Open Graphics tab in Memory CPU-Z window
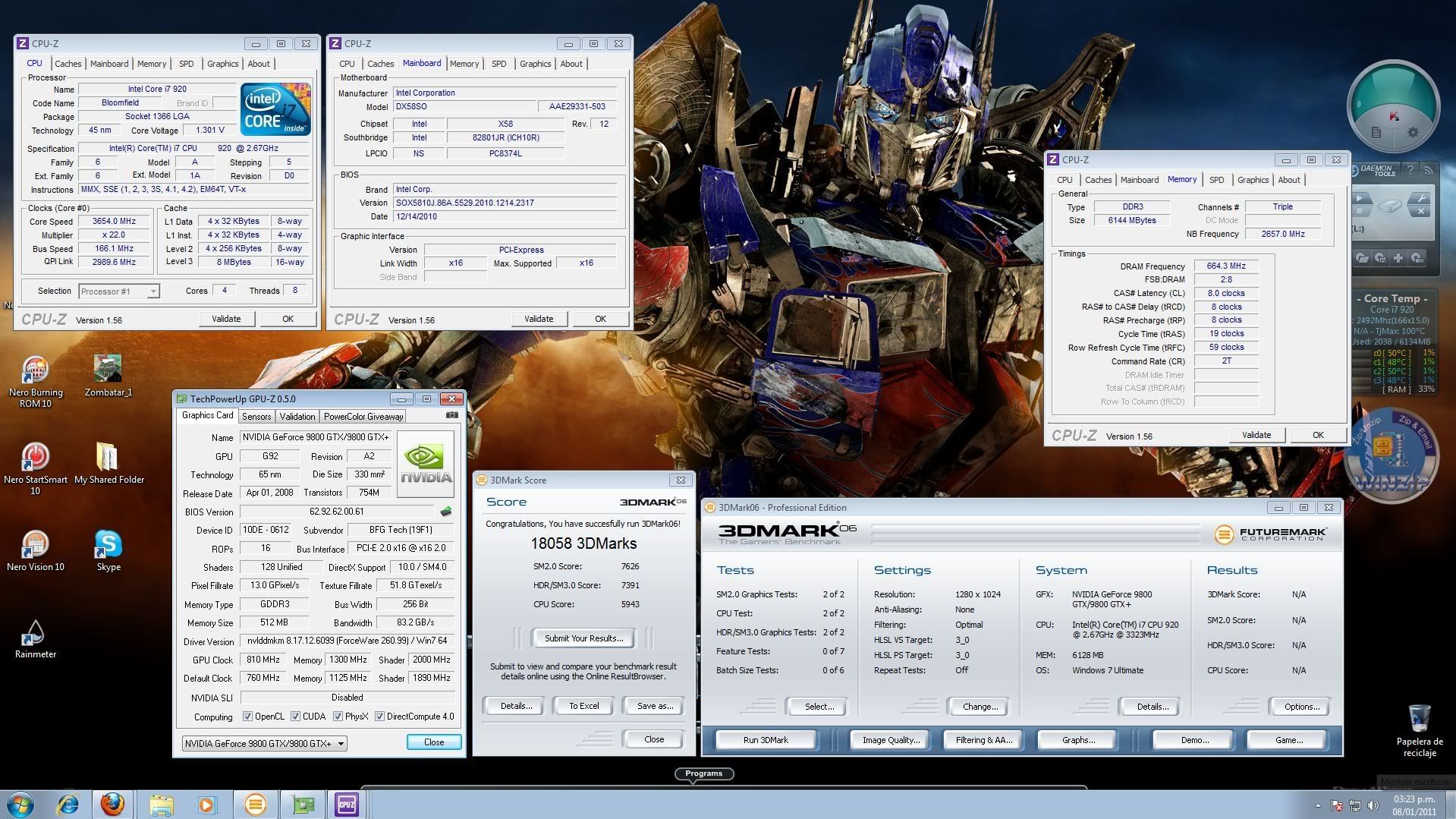The width and height of the screenshot is (1456, 819). tap(1253, 180)
